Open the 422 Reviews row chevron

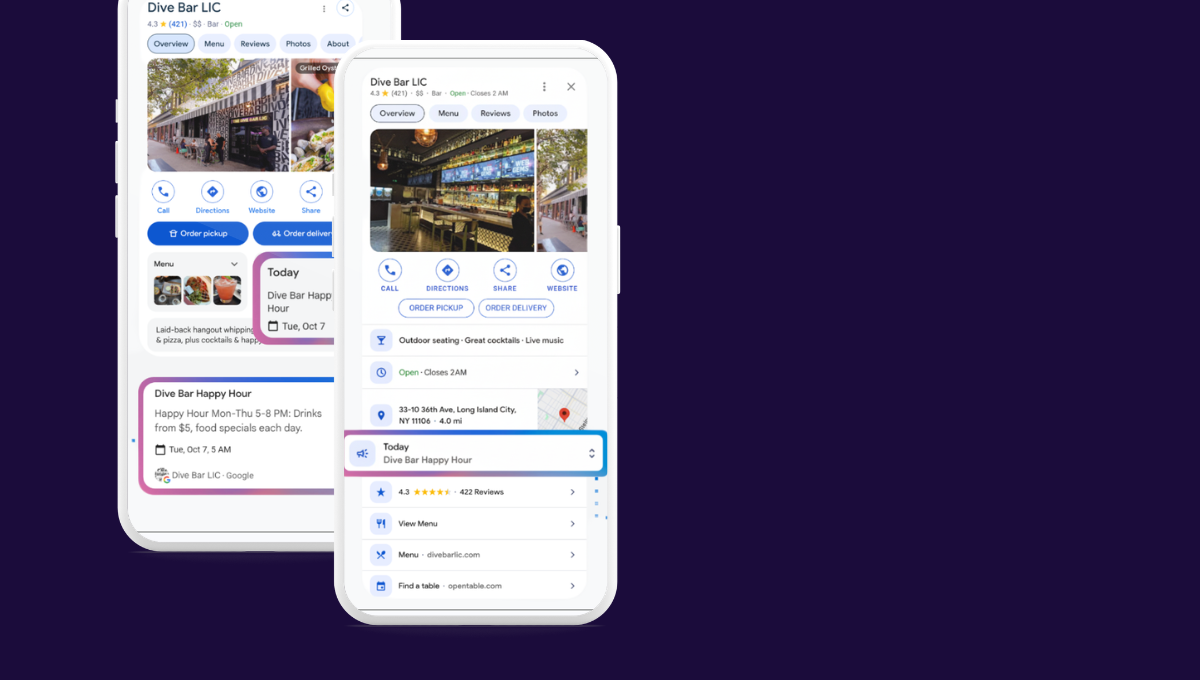click(573, 492)
